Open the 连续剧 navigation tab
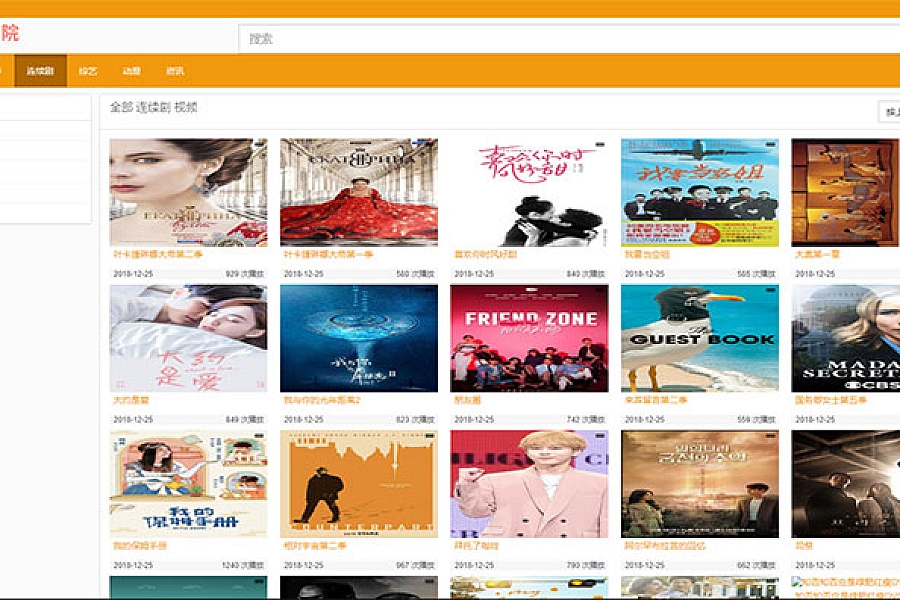The width and height of the screenshot is (900, 600). tap(40, 71)
